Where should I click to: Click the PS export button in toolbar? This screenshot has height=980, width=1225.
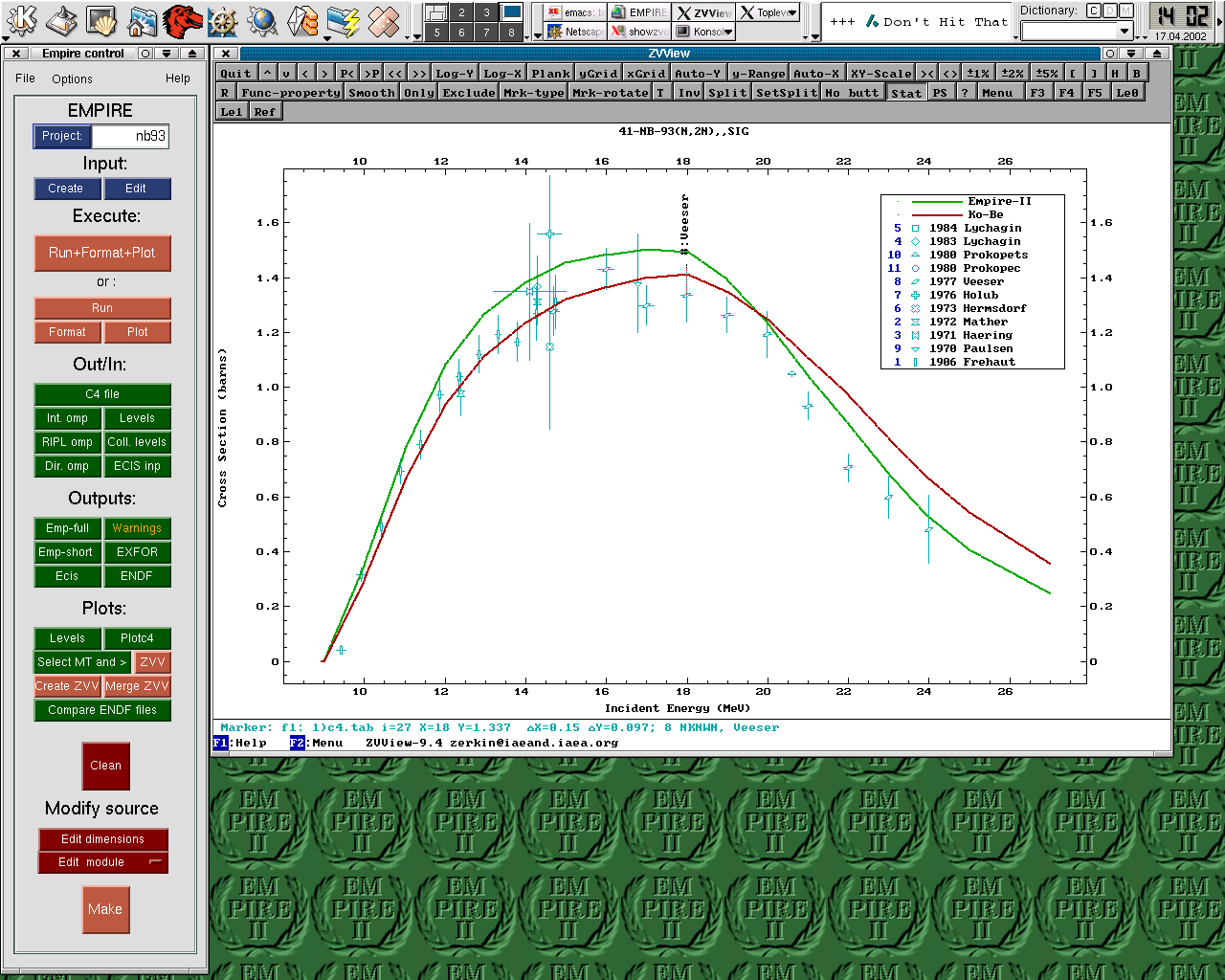940,93
